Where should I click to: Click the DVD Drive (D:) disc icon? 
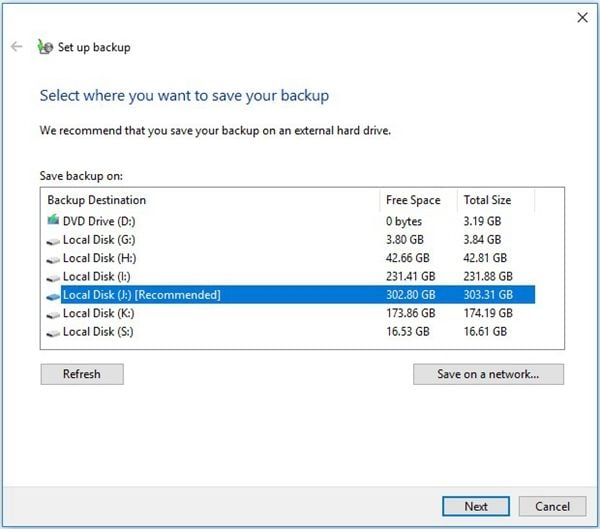54,221
